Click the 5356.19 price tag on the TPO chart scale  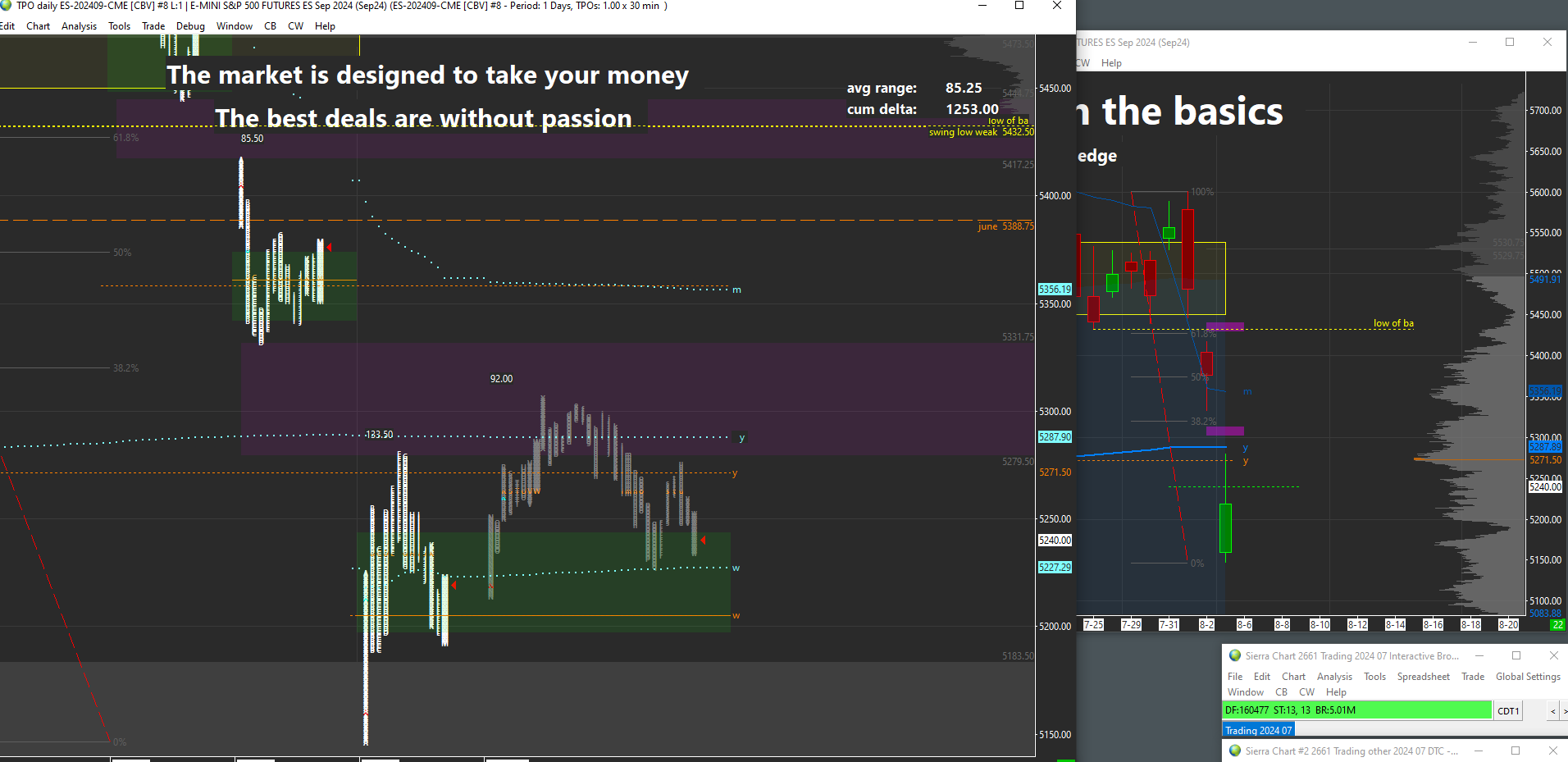tap(1055, 290)
